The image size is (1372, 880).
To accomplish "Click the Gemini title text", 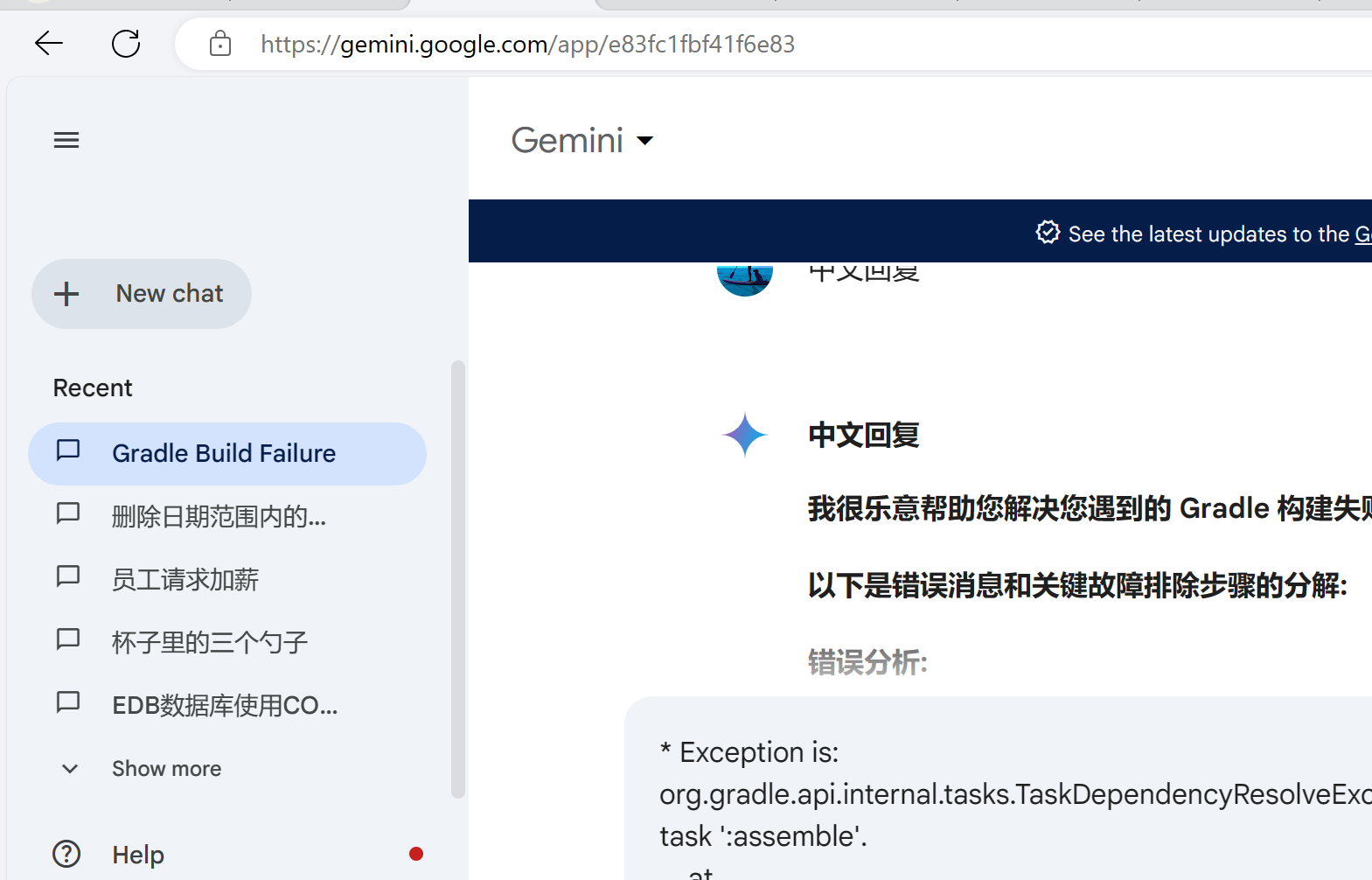I will pos(568,140).
